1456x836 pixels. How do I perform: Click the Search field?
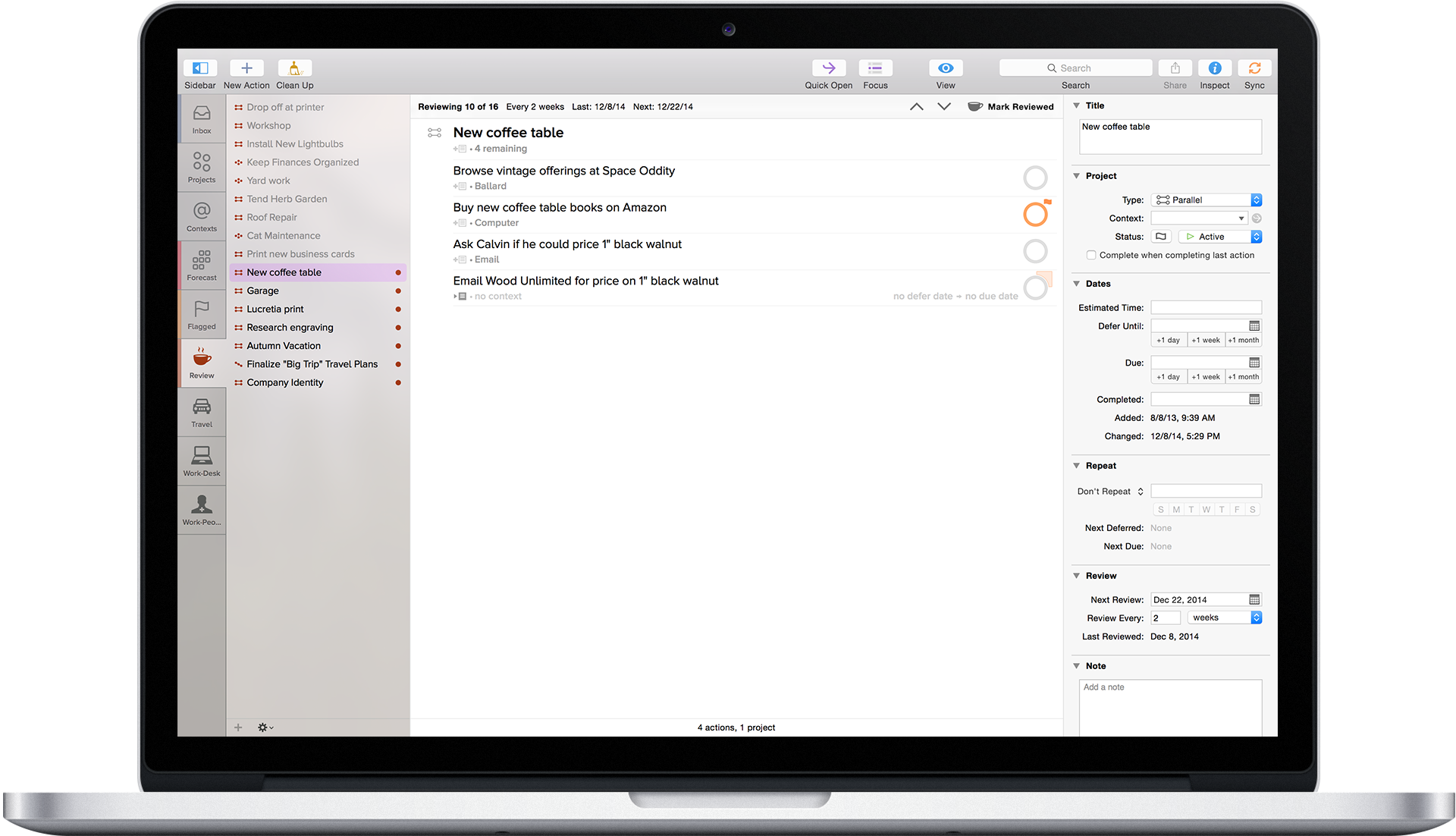point(1075,68)
